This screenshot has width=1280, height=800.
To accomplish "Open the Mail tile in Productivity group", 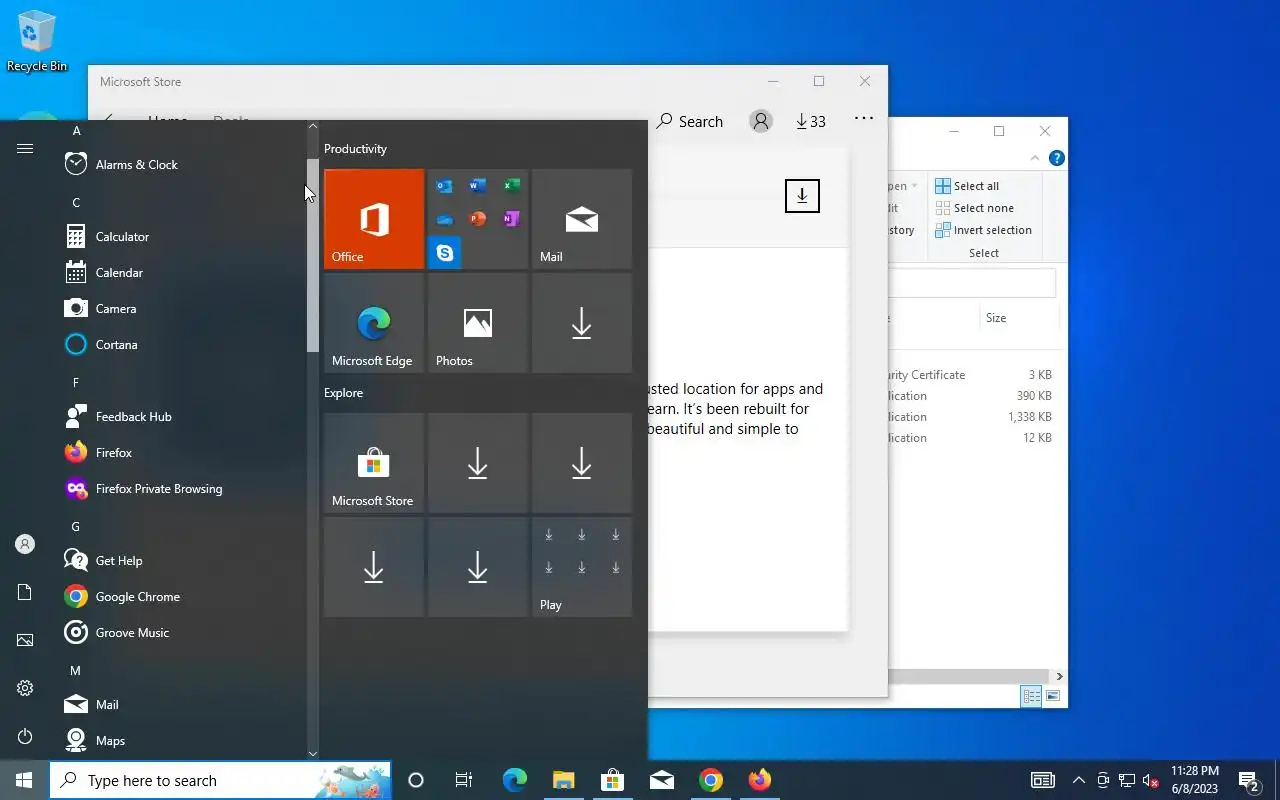I will point(582,219).
